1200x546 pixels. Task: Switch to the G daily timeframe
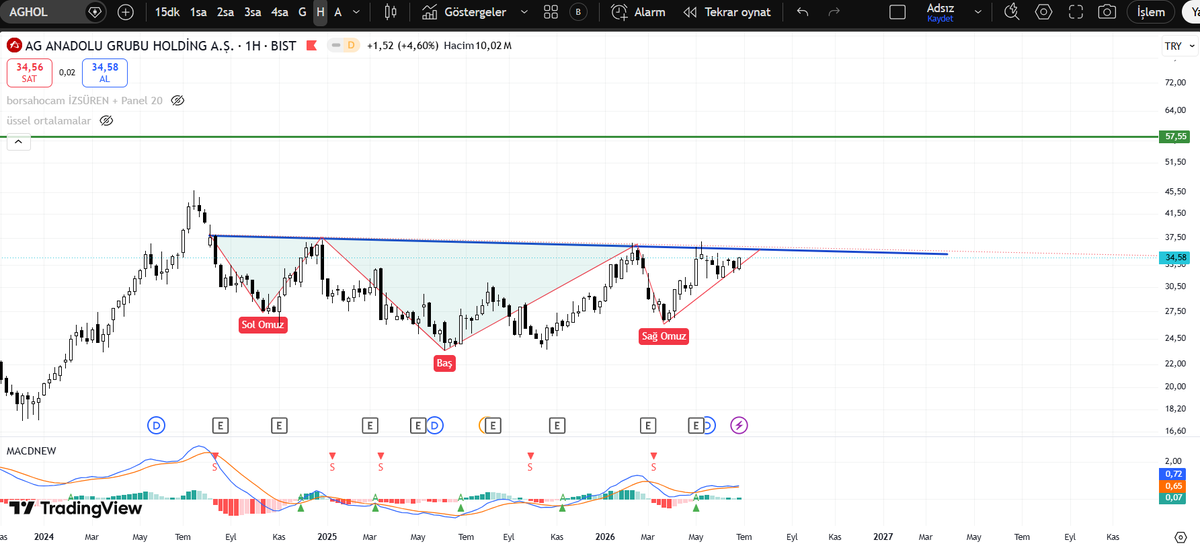pos(302,12)
